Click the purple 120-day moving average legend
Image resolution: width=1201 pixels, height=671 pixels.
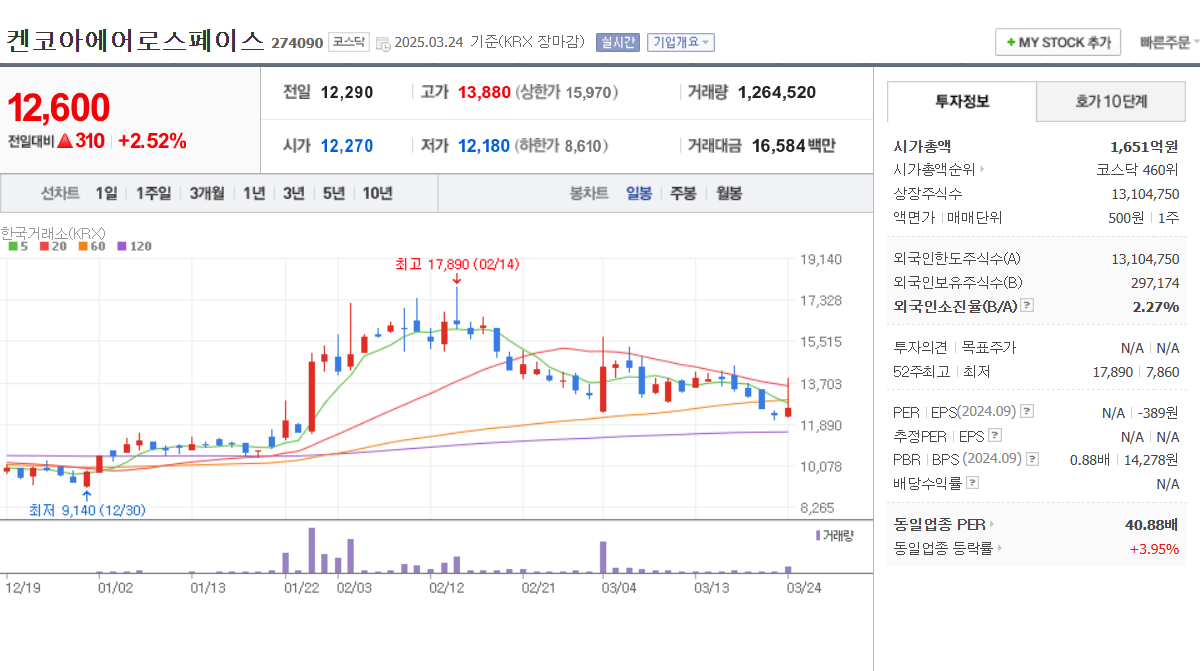(134, 245)
